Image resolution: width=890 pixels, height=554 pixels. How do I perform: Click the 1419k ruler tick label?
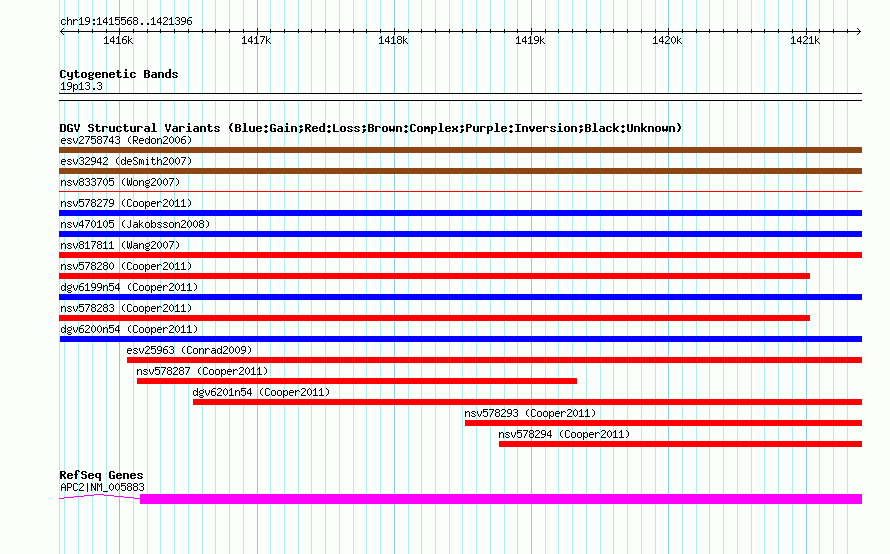530,40
